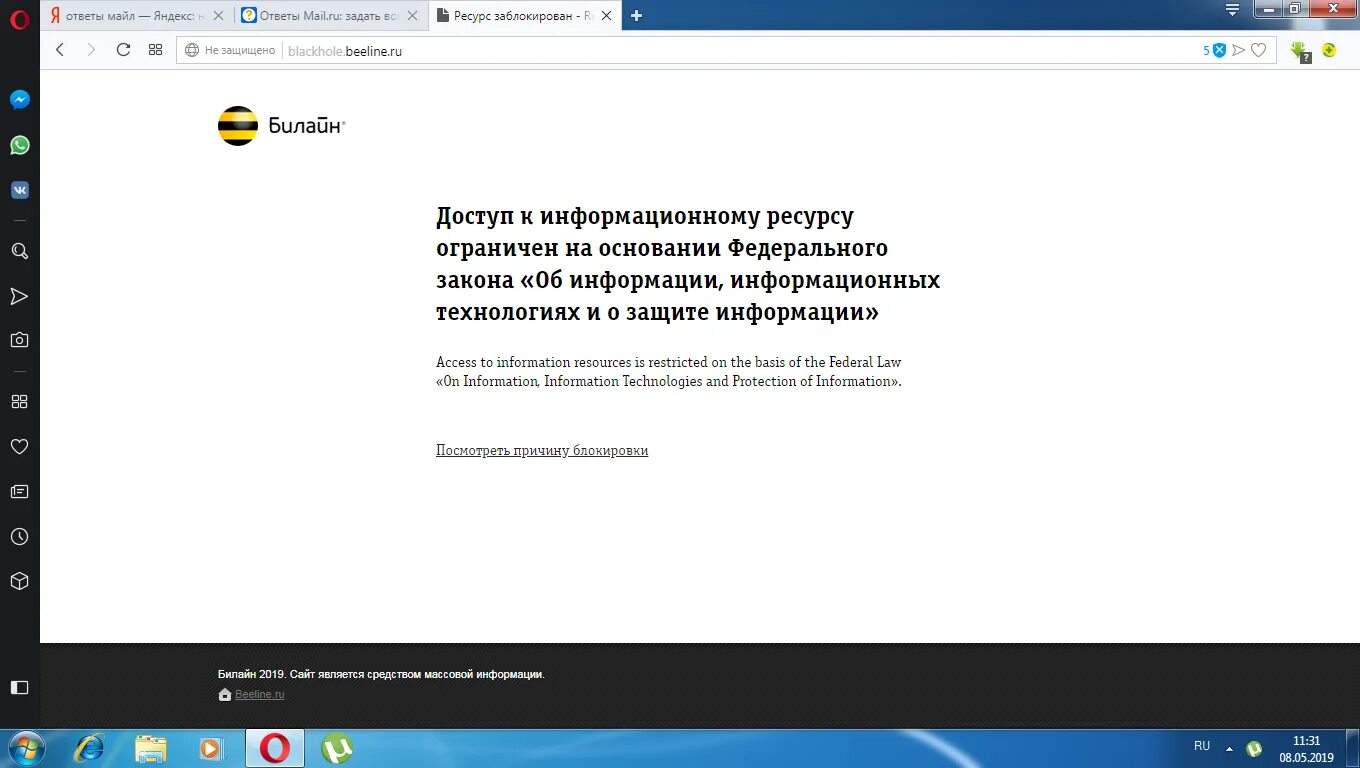Click the 'Не защищено' site info badge
Screen dimensions: 1360x768
(230, 50)
